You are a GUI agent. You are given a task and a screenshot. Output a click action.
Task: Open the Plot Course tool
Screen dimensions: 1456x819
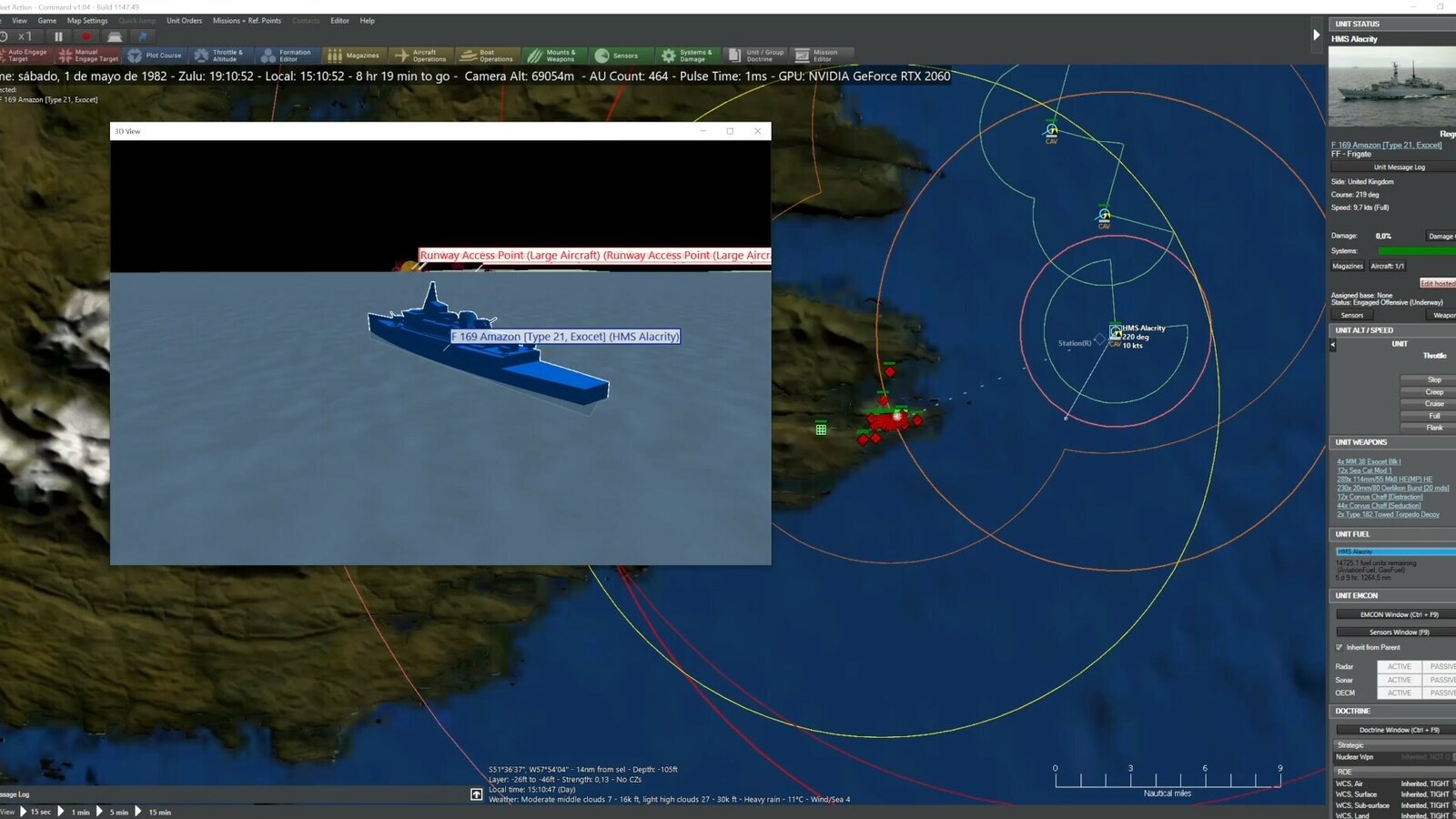pyautogui.click(x=155, y=56)
